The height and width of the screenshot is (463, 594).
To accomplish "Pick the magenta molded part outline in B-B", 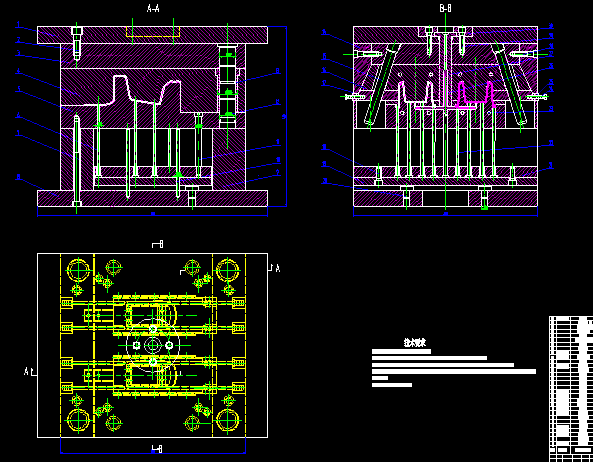I will (x=476, y=94).
